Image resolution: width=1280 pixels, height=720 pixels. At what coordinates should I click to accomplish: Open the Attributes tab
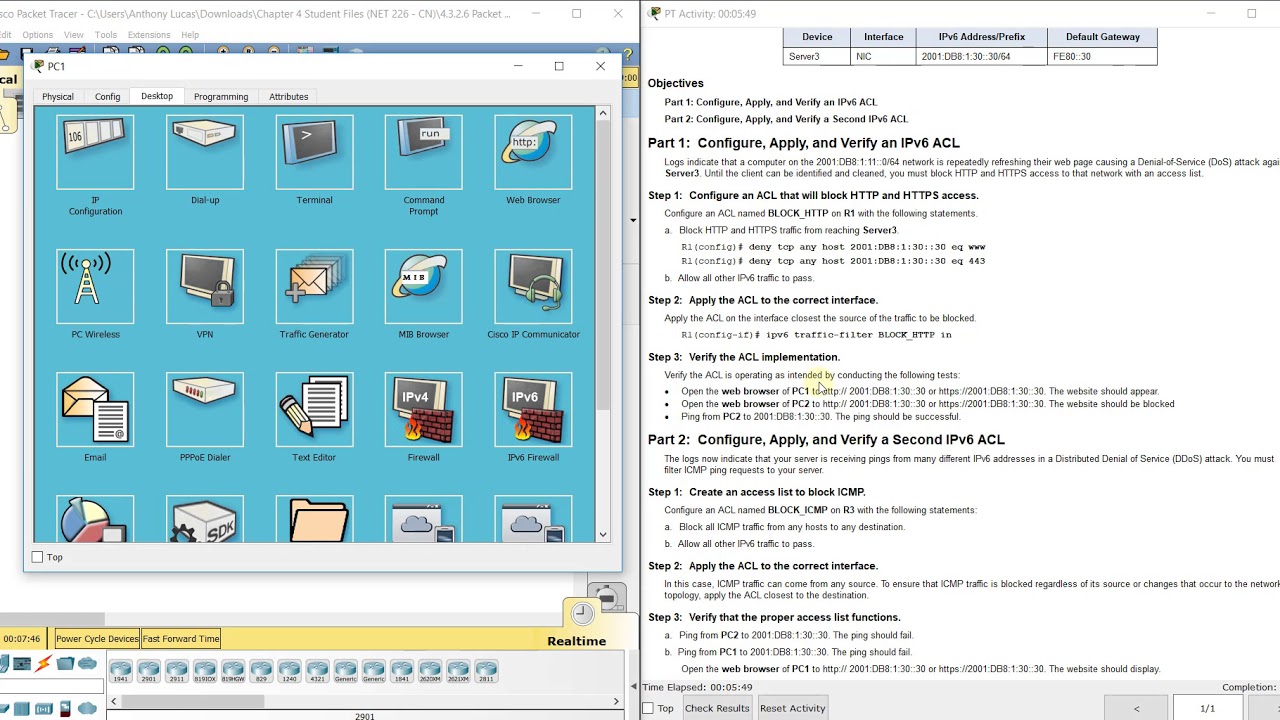(289, 97)
